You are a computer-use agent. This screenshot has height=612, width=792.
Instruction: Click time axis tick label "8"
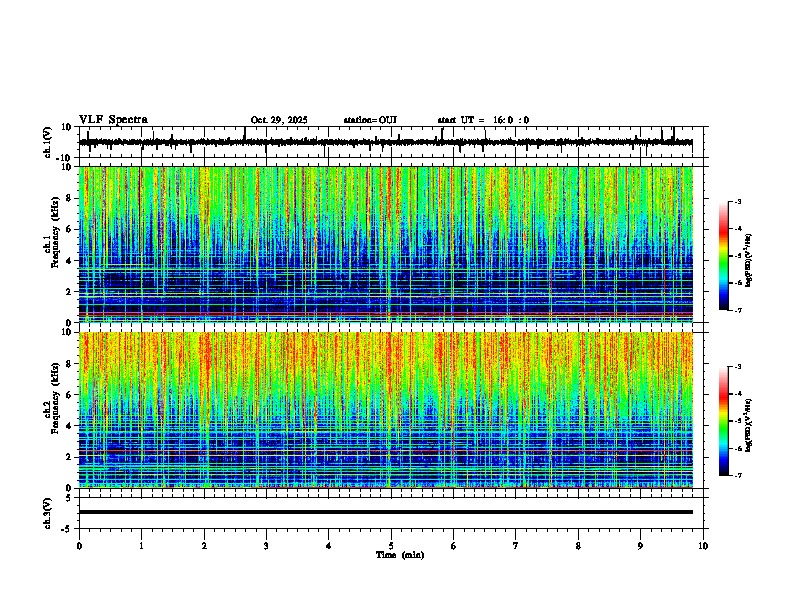(578, 546)
